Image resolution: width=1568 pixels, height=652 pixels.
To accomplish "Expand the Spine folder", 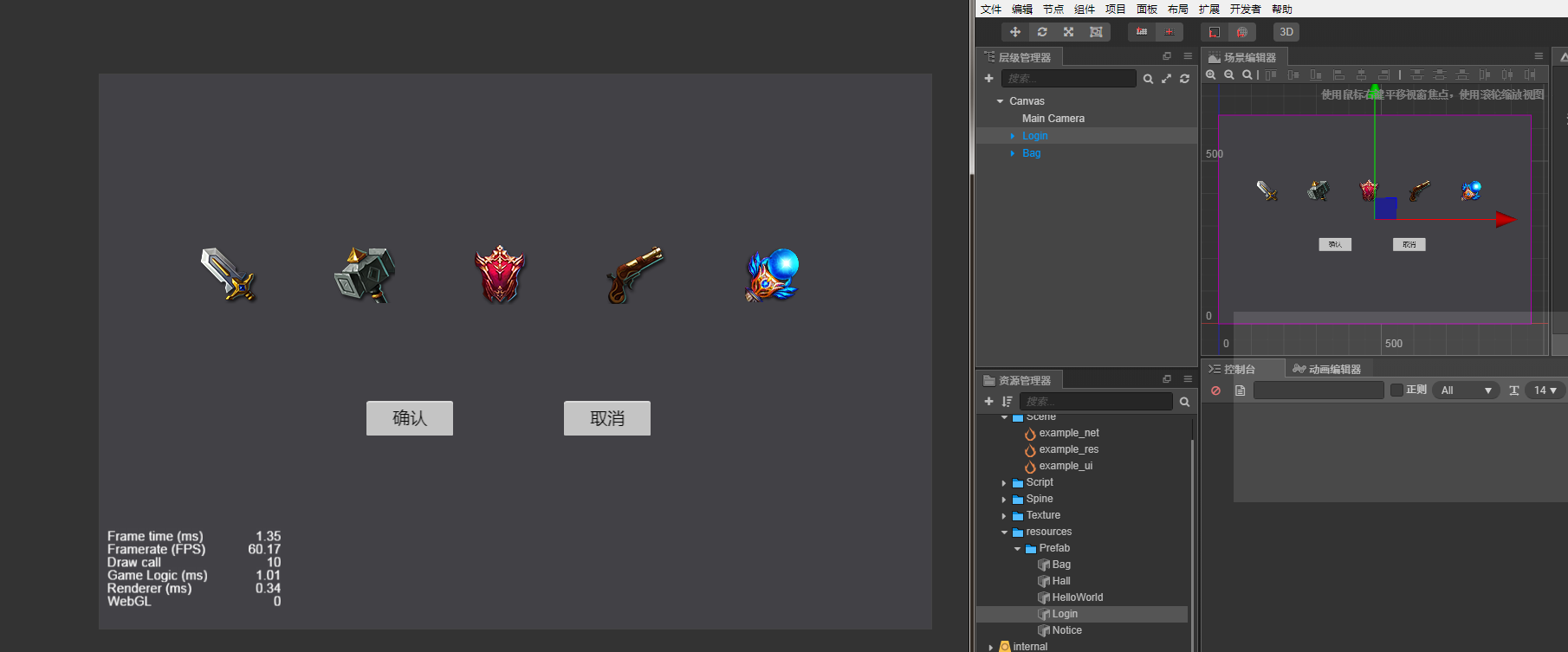I will (x=1004, y=500).
